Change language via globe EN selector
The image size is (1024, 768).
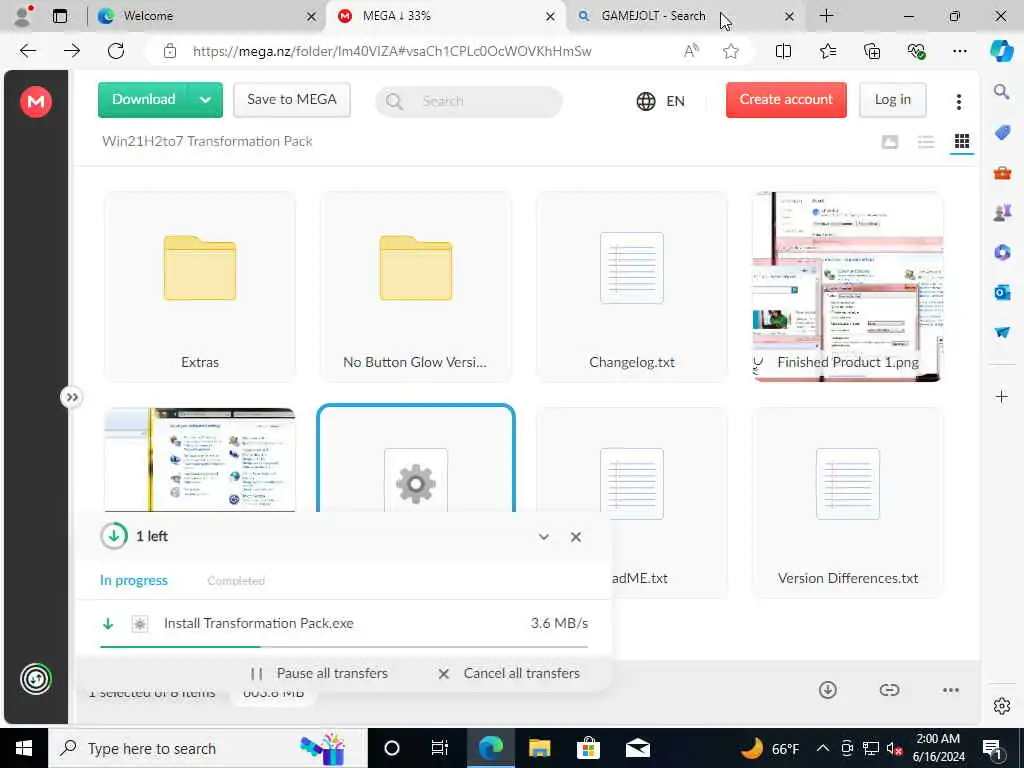click(x=661, y=101)
